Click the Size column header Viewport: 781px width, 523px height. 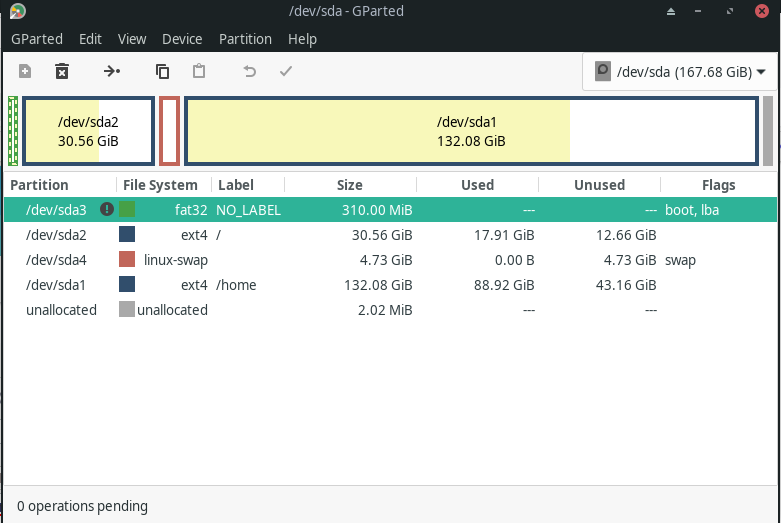click(x=350, y=185)
